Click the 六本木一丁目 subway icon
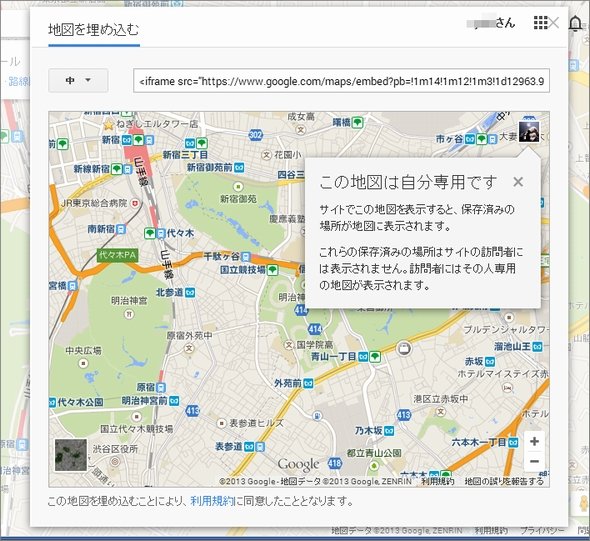 [x=514, y=442]
